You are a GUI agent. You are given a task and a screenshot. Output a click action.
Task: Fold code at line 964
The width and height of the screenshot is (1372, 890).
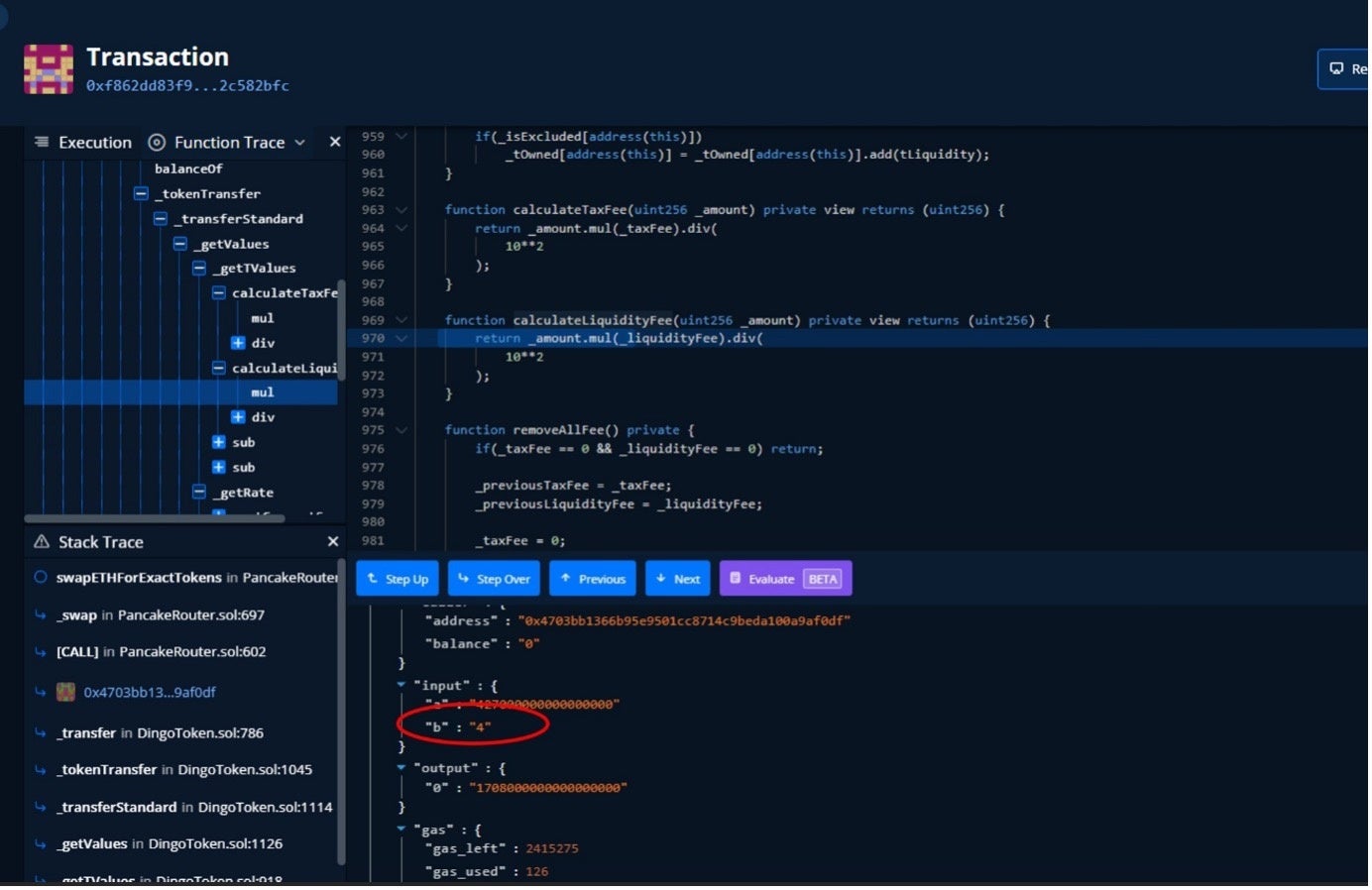click(401, 228)
